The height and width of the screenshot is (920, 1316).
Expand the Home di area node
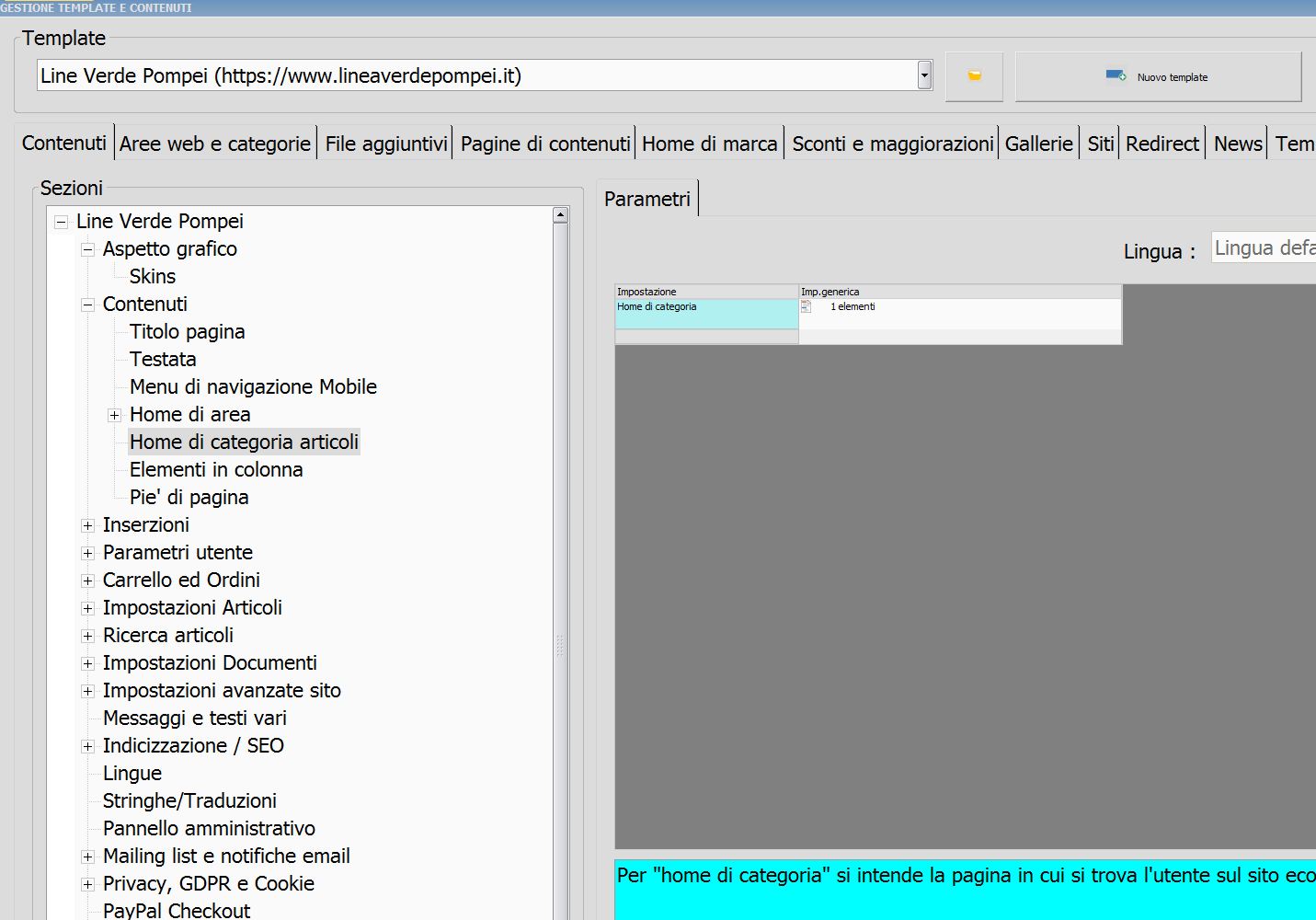click(x=115, y=415)
